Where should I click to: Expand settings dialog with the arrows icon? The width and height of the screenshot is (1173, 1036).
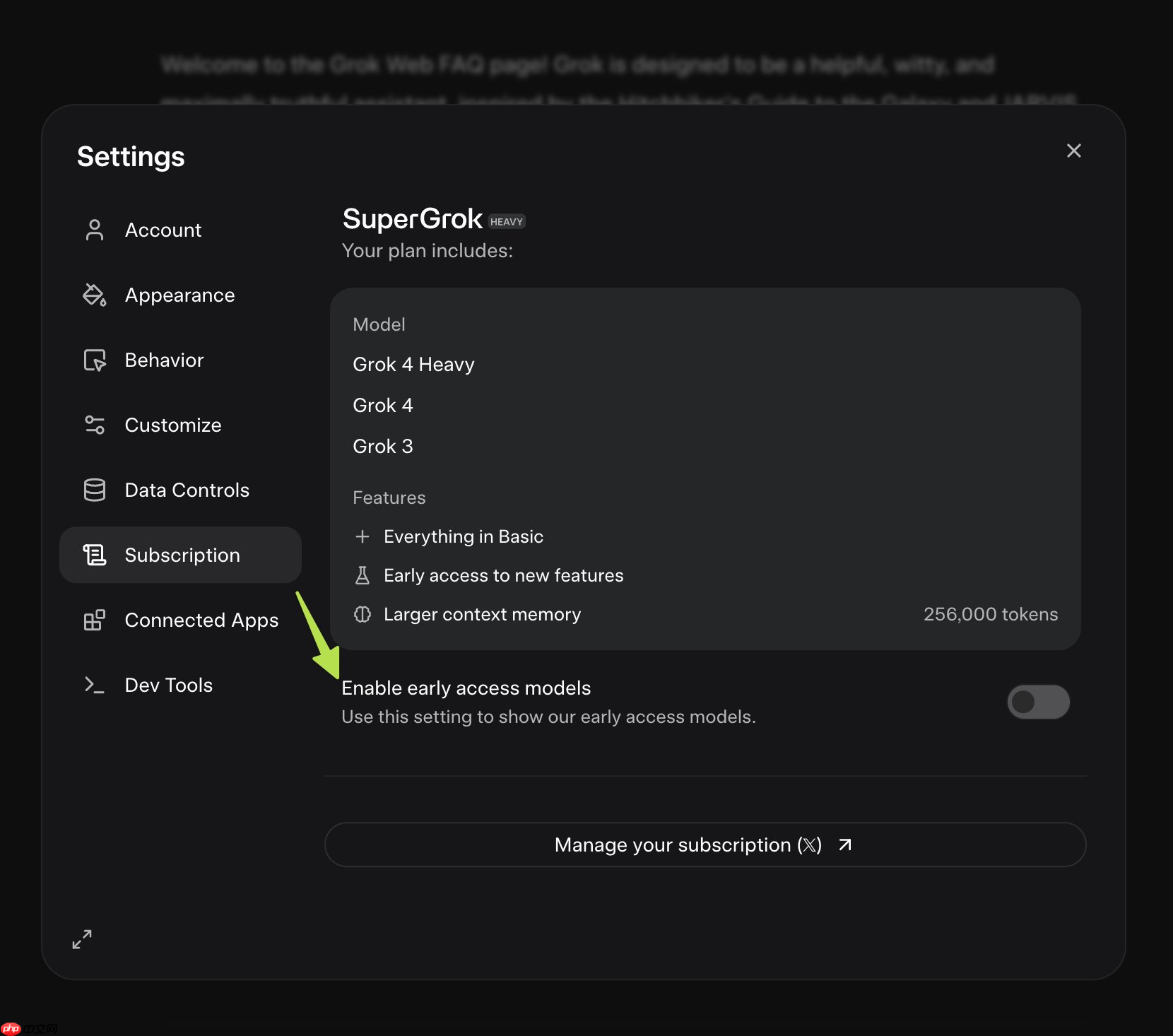82,939
